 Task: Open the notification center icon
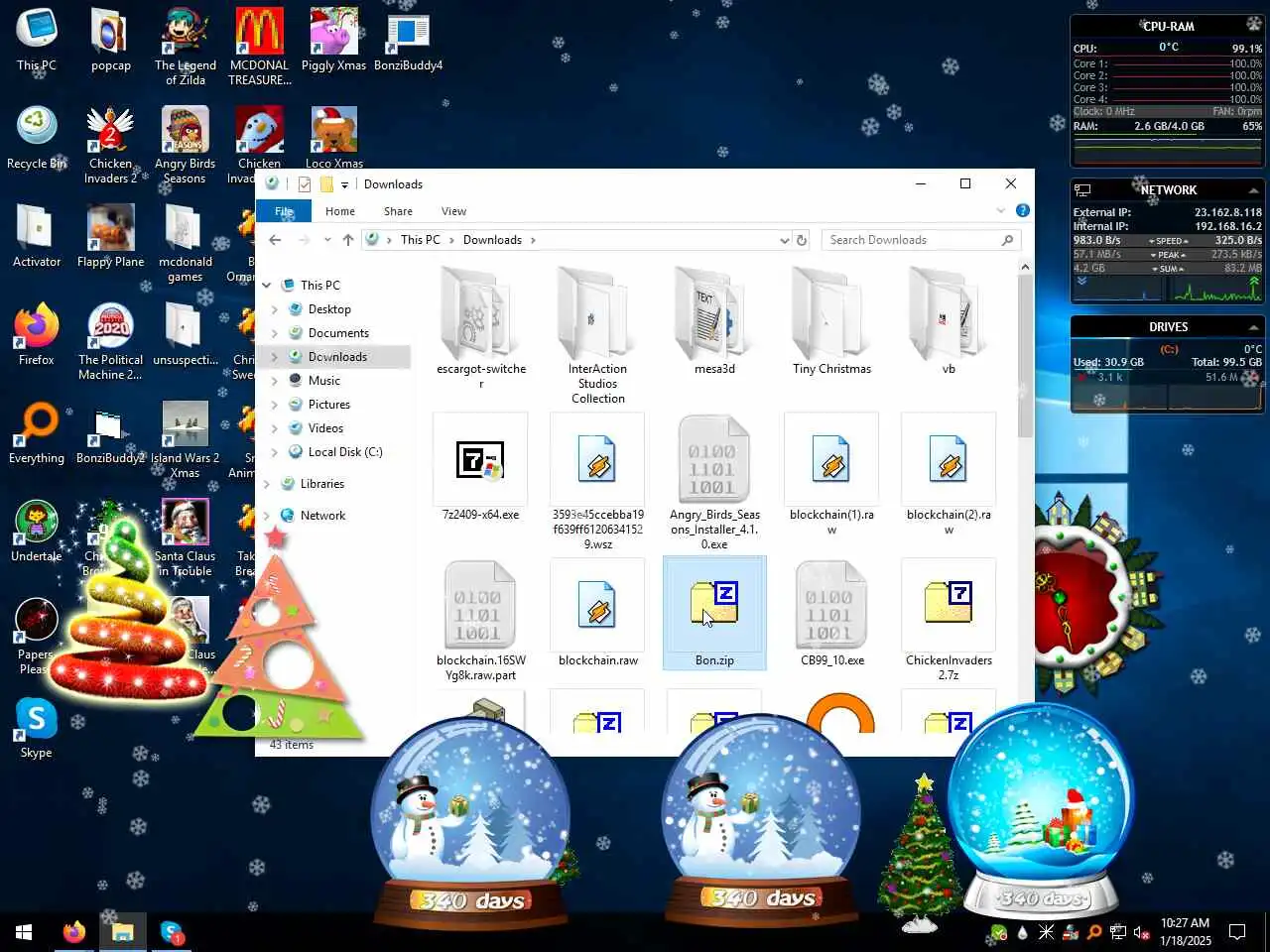click(x=1237, y=932)
